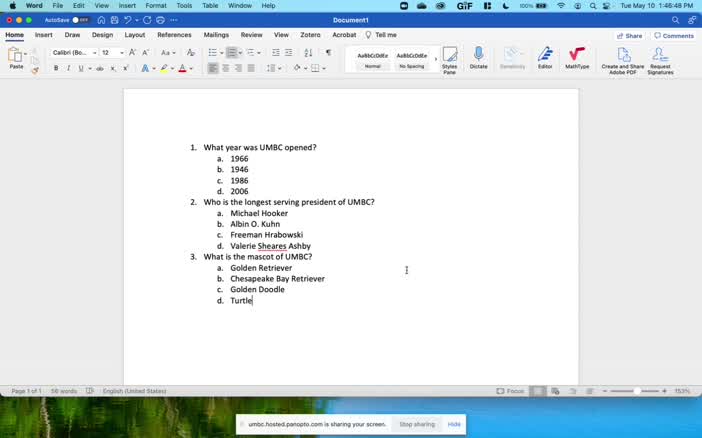Open the Layout ribbon tab
The height and width of the screenshot is (438, 702).
135,35
